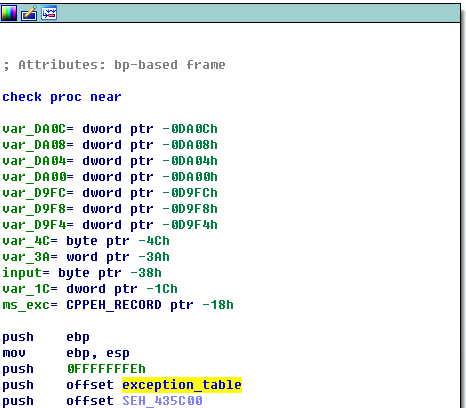
Task: Select variable var_D9F4 declaration
Action: (x=110, y=225)
